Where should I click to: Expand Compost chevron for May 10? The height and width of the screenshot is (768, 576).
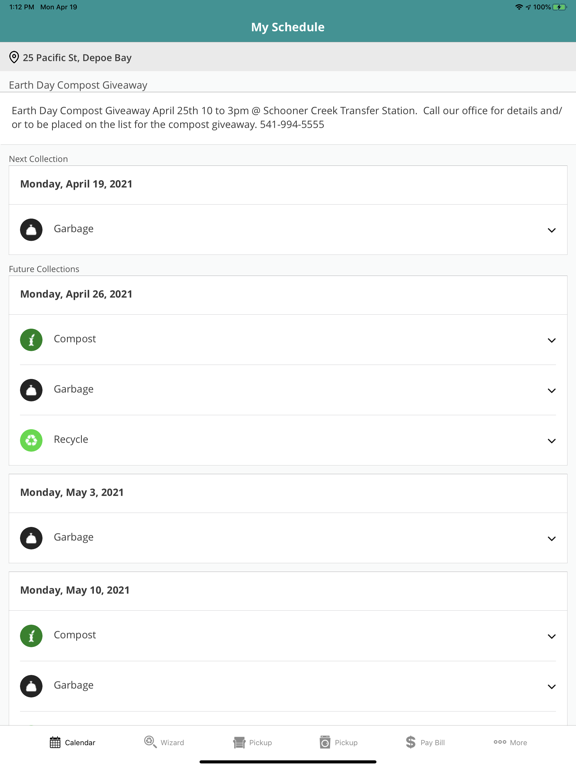tap(552, 636)
